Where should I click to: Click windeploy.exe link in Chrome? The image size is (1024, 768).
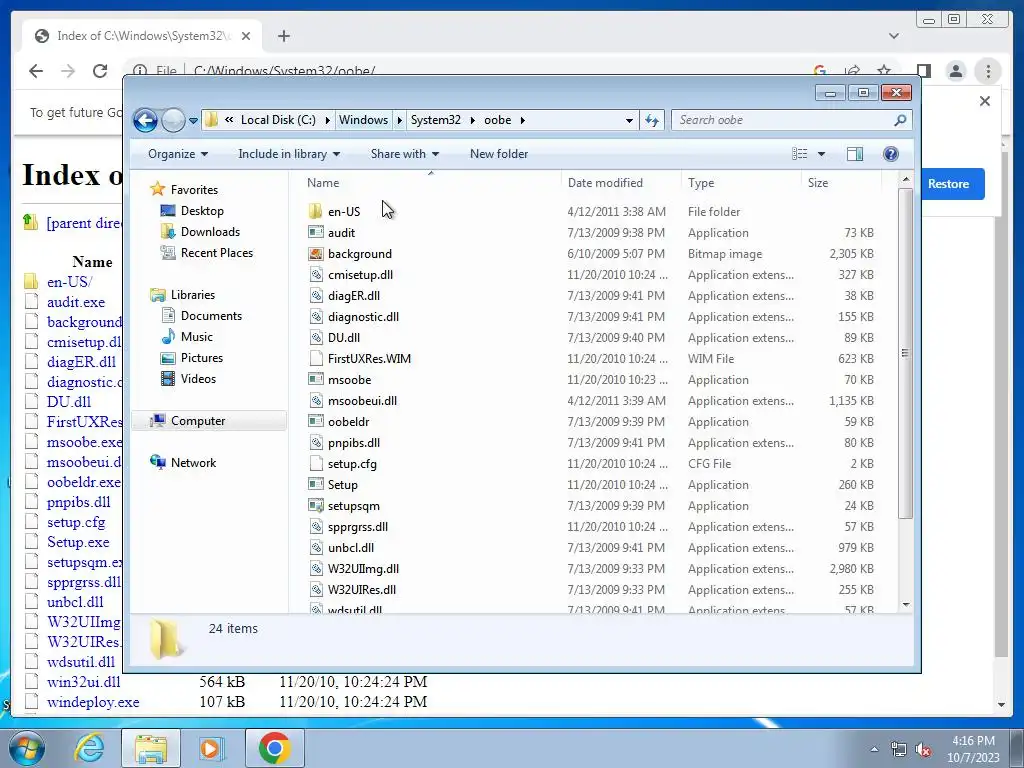click(93, 702)
